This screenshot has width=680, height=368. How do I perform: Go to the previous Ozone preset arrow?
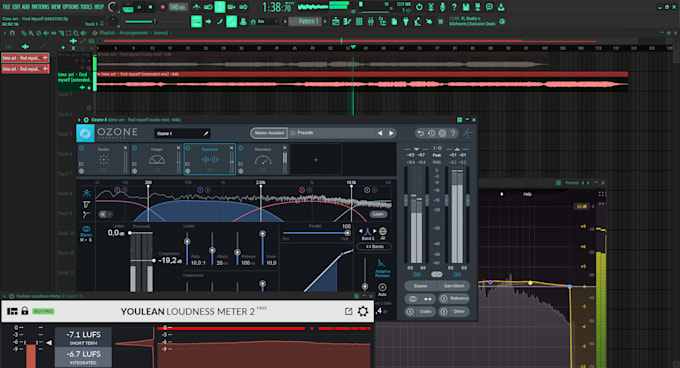tap(380, 133)
